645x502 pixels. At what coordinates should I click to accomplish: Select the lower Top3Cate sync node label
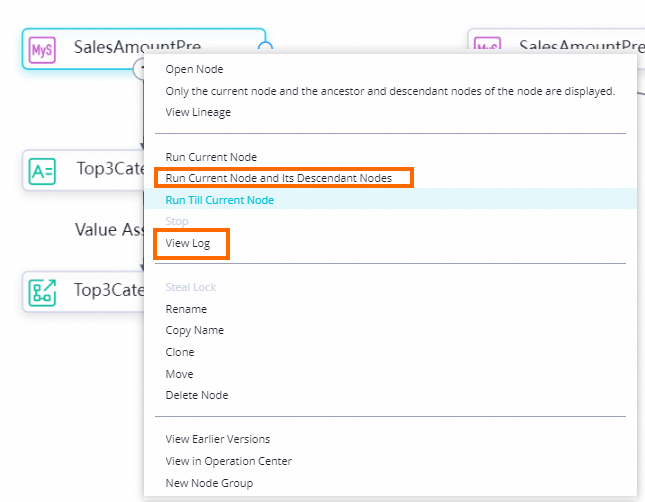(109, 290)
